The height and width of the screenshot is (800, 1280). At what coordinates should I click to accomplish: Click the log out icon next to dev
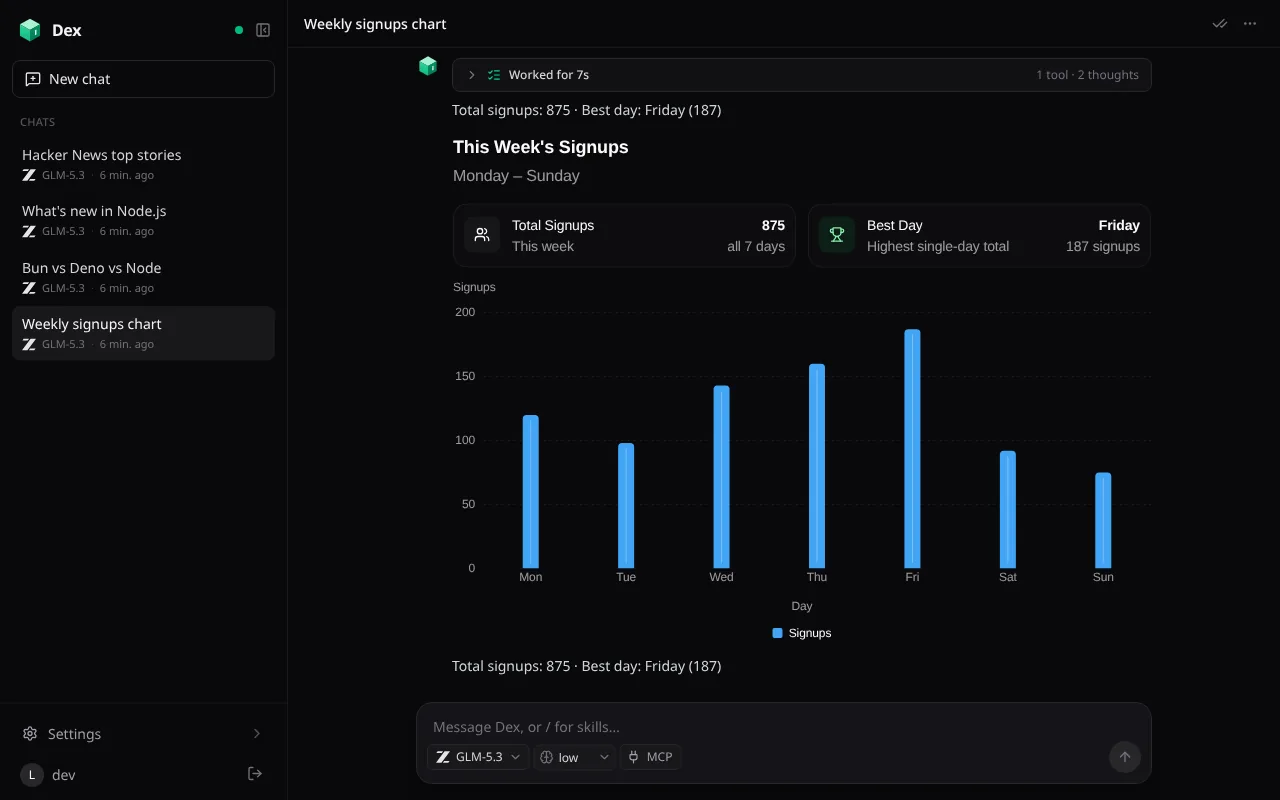255,774
